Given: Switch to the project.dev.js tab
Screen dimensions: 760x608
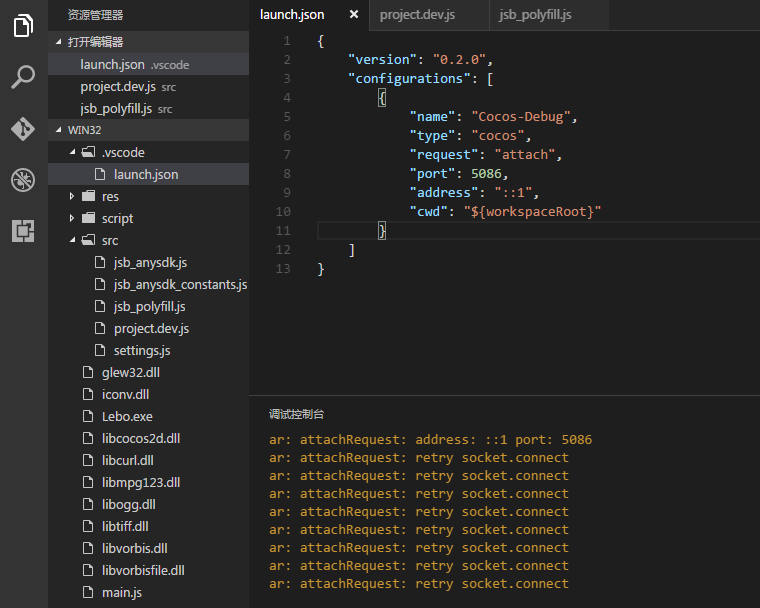Looking at the screenshot, I should coord(418,15).
